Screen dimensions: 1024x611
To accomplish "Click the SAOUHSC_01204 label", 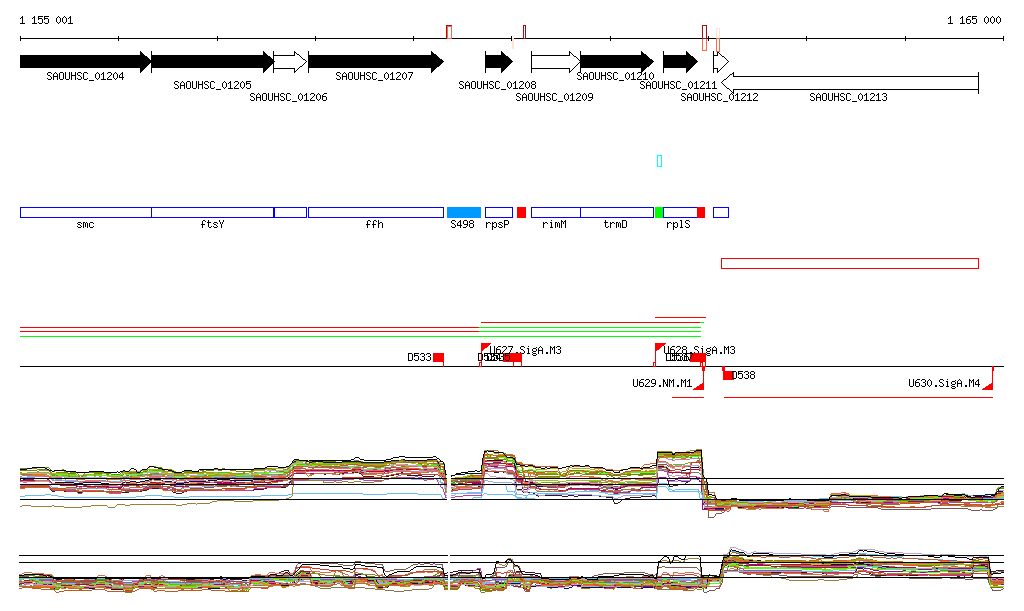I will coord(85,76).
